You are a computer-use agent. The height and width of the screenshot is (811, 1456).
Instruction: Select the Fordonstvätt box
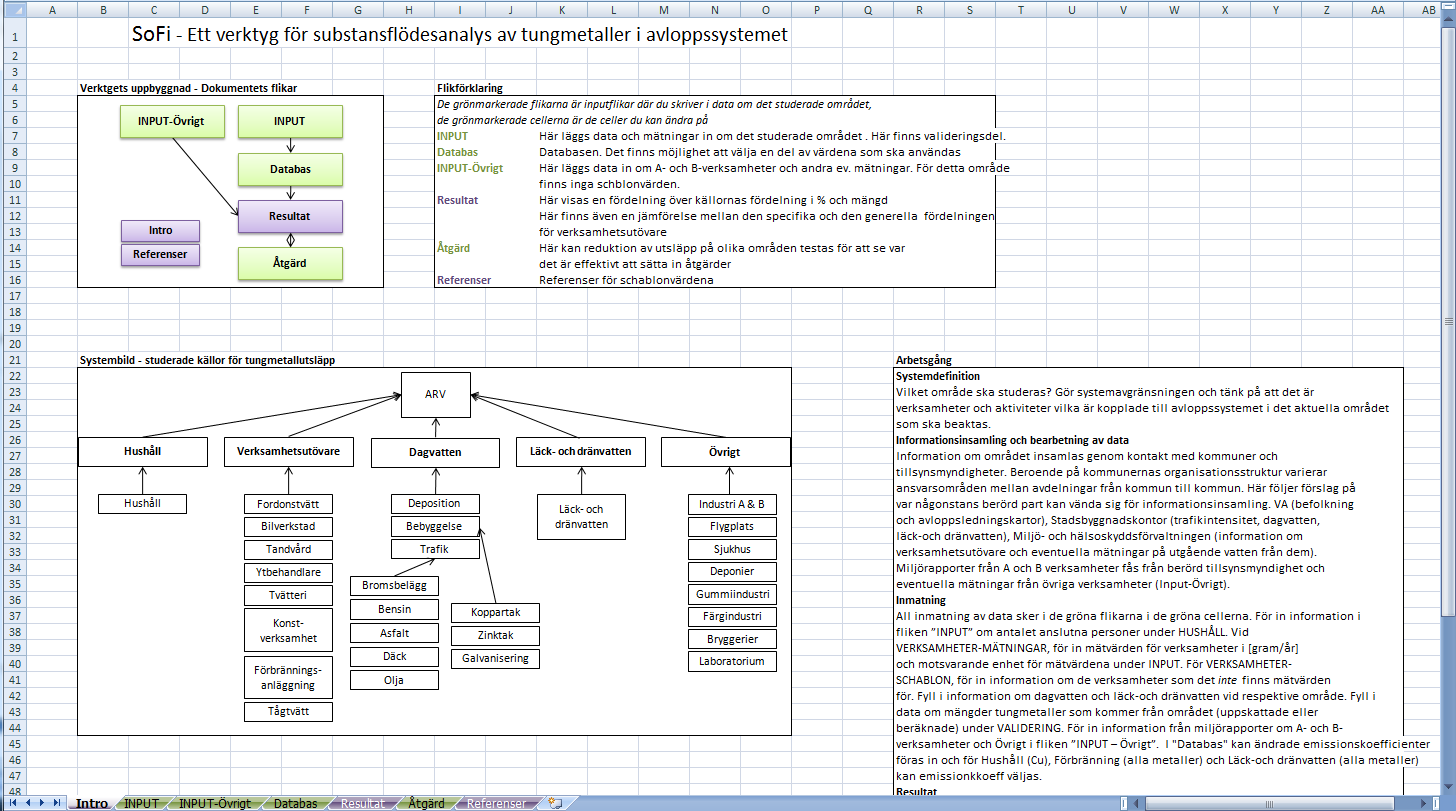click(289, 504)
